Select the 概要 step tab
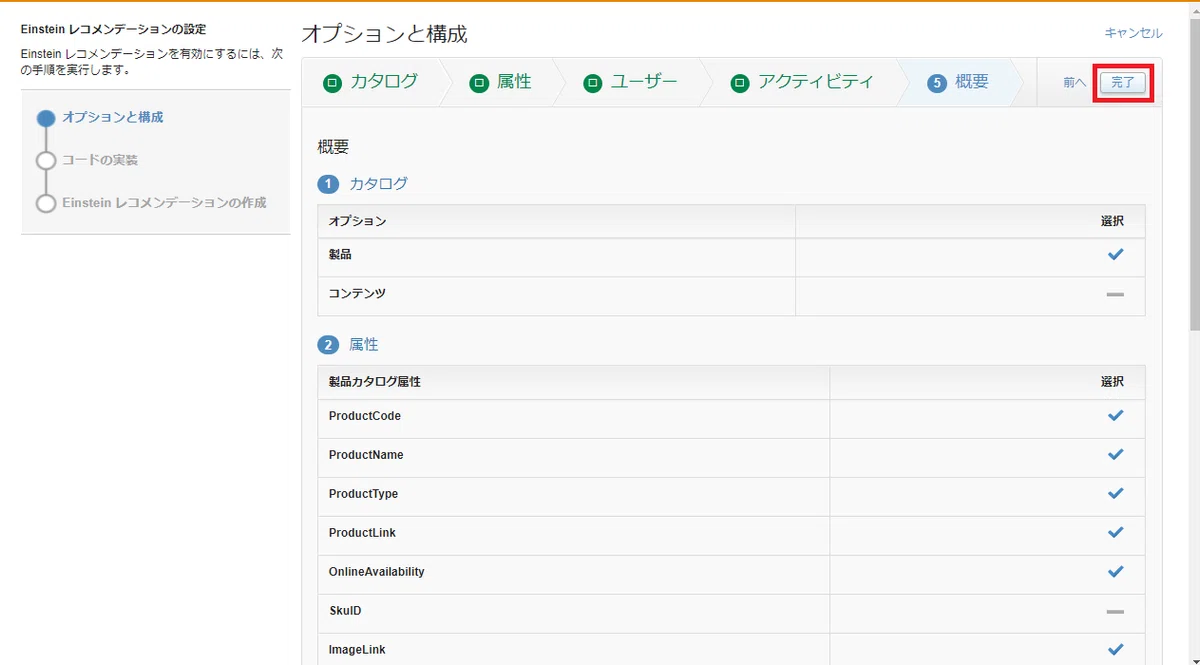The height and width of the screenshot is (665, 1200). coord(959,82)
